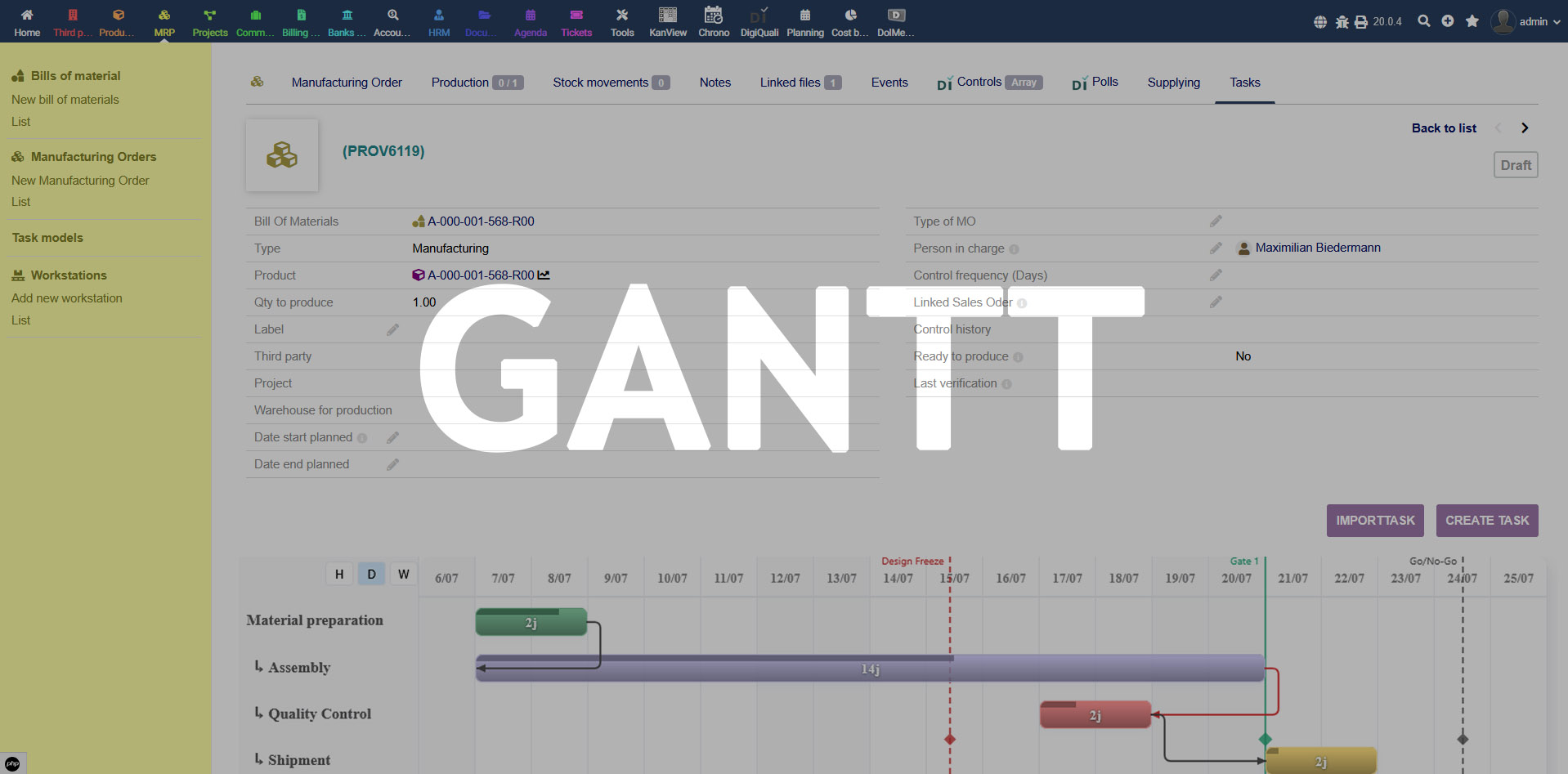Viewport: 1568px width, 774px height.
Task: Click pencil icon next to Date start planned
Action: [392, 438]
